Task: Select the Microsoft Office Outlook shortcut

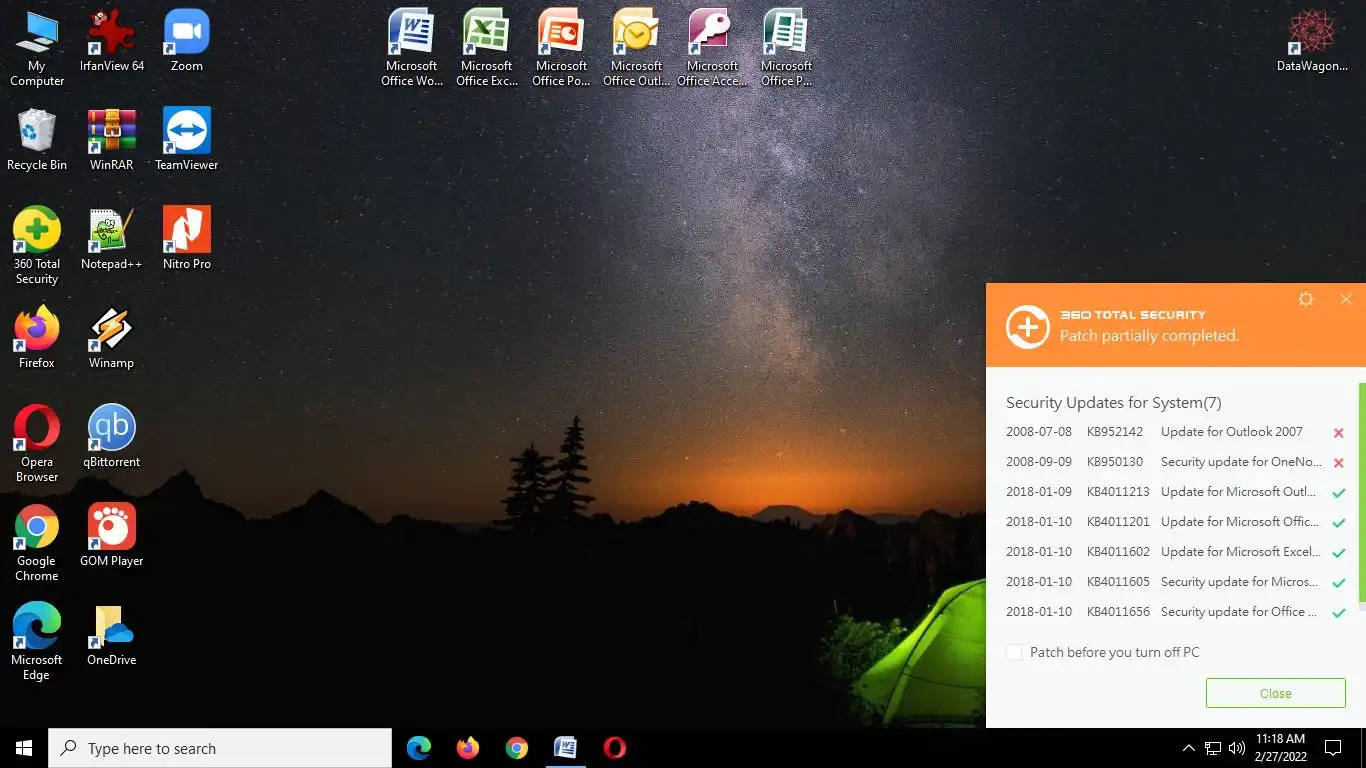Action: coord(637,47)
